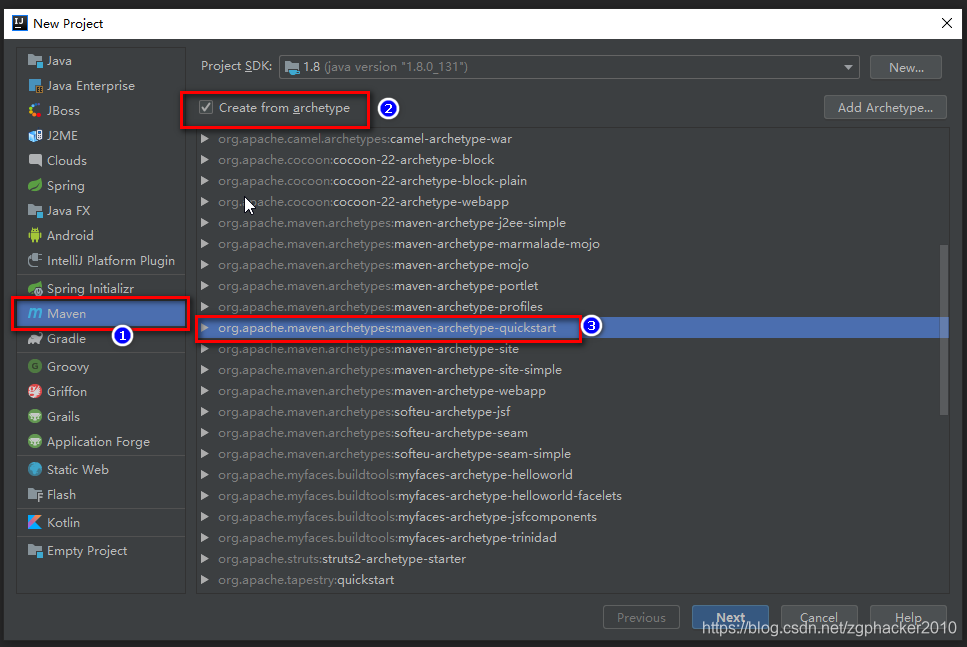The height and width of the screenshot is (647, 967).
Task: Select the softeu-archetype-seam-simple row
Action: pyautogui.click(x=572, y=453)
